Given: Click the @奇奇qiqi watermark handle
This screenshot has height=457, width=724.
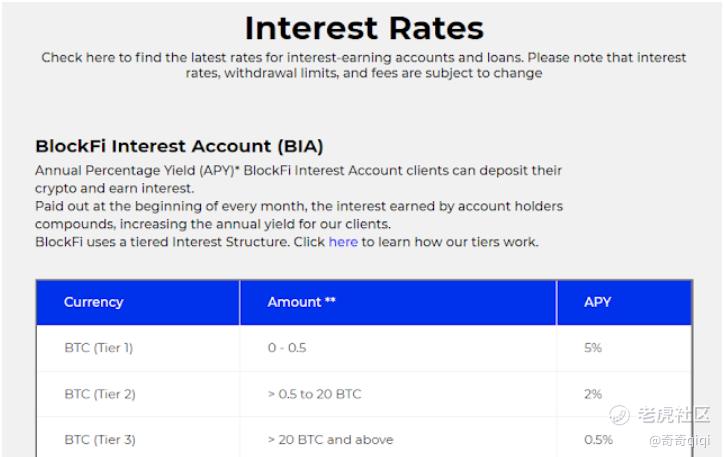Looking at the screenshot, I should pos(679,440).
